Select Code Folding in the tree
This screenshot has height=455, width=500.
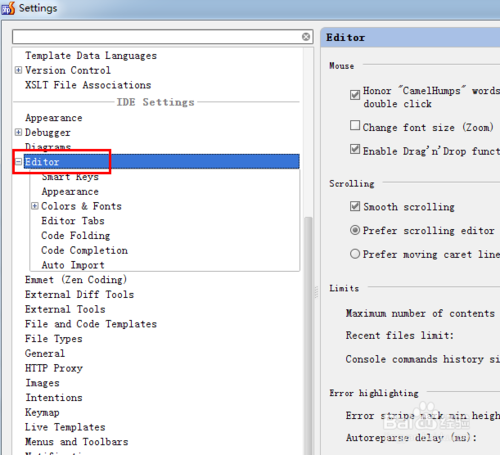click(x=76, y=236)
